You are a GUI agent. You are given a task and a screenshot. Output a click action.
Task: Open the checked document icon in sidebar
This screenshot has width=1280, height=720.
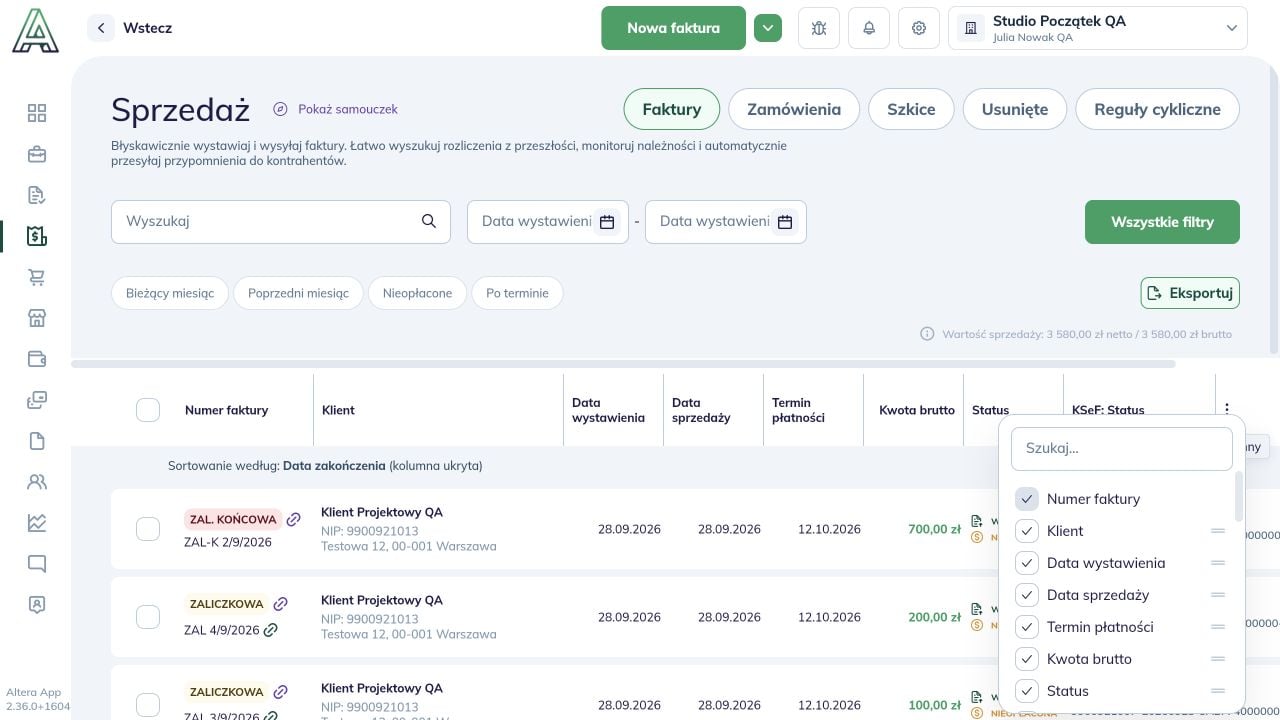[37, 195]
